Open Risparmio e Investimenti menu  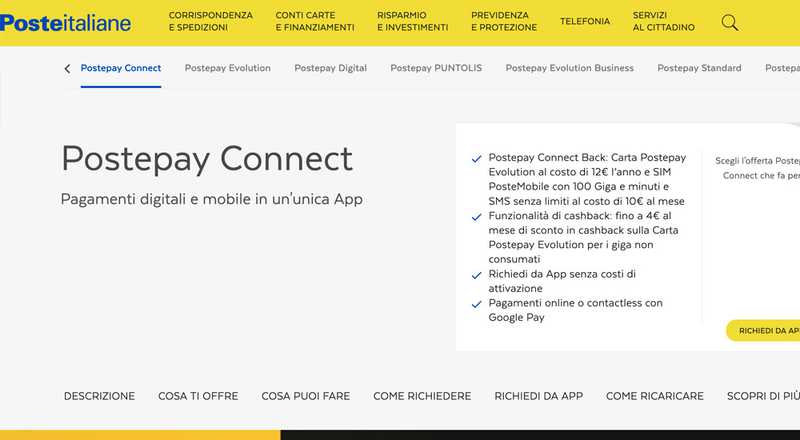click(x=412, y=21)
